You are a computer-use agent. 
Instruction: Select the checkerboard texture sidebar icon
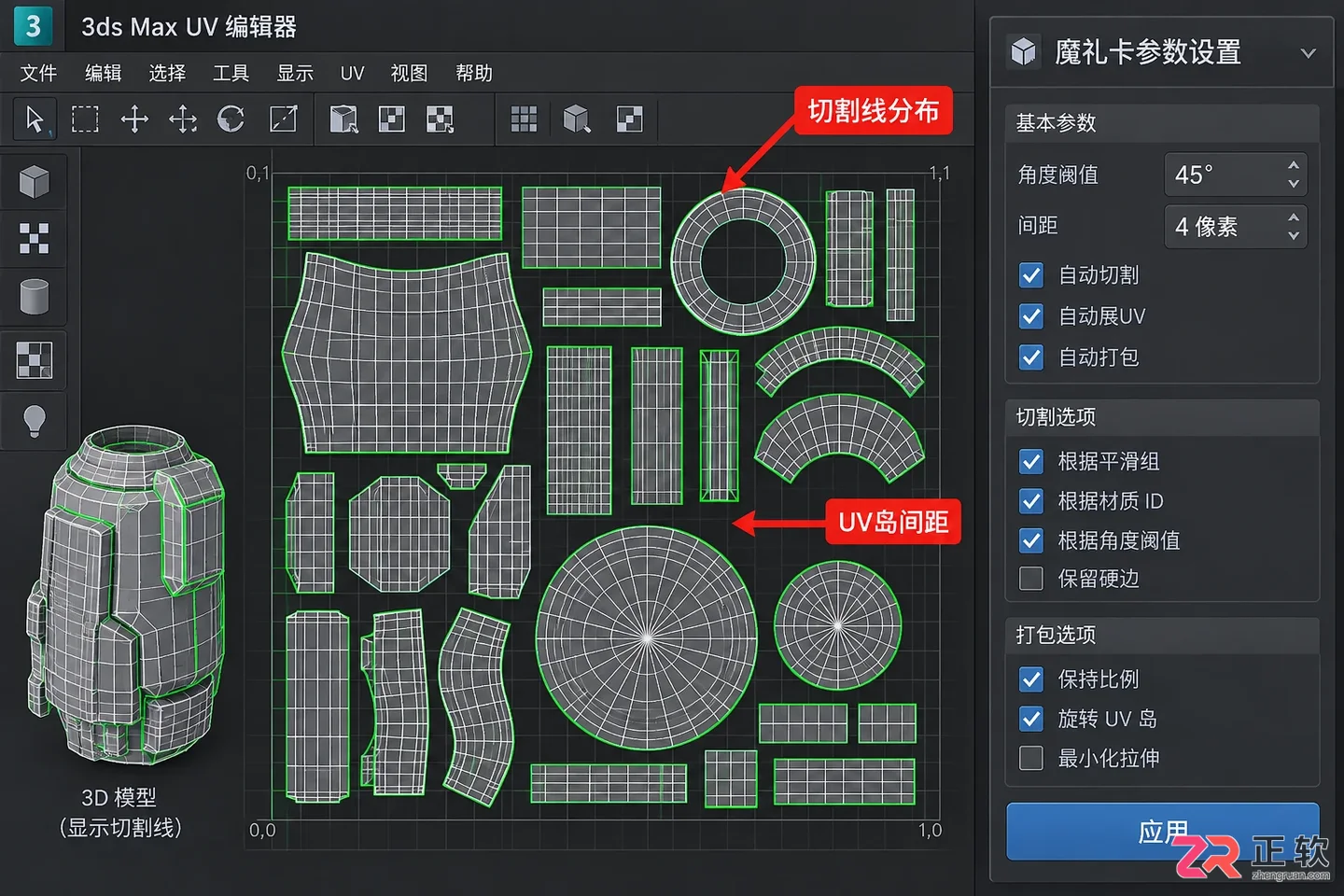coord(35,359)
